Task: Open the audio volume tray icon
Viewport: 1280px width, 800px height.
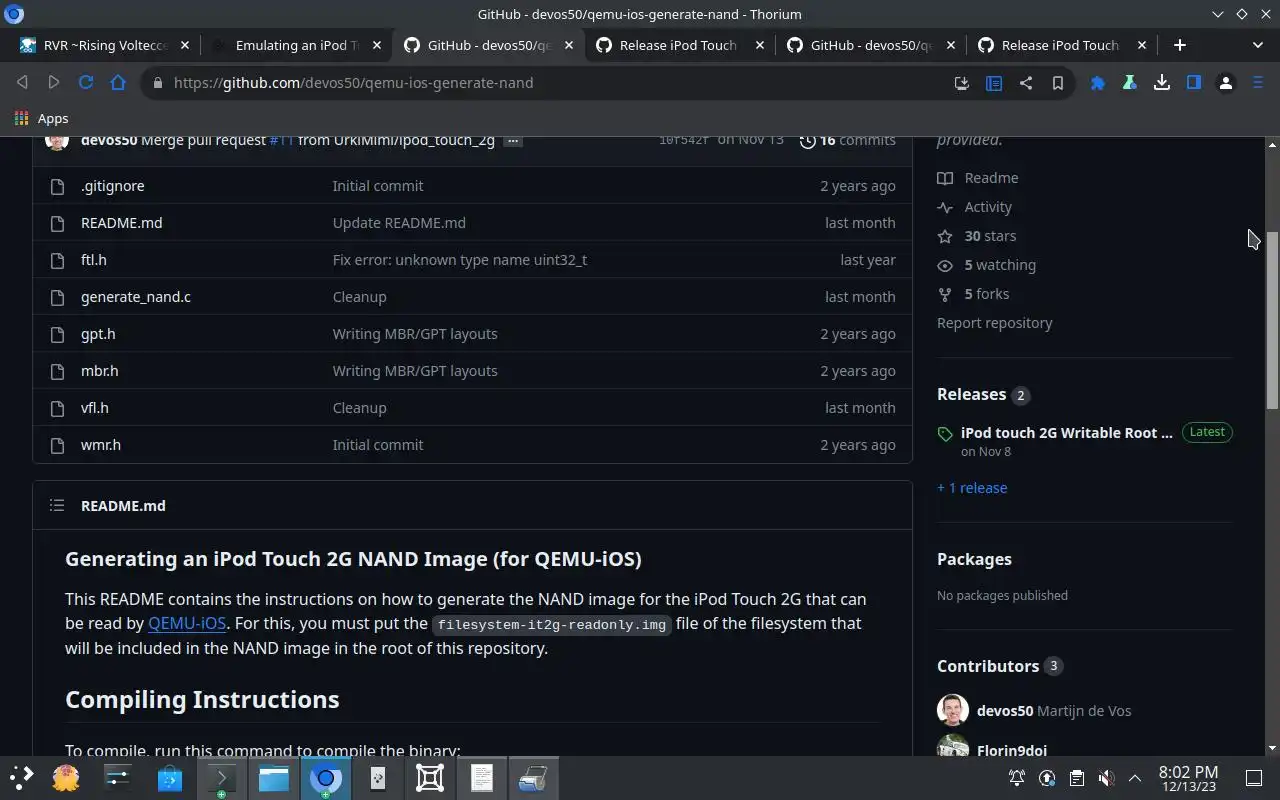Action: coord(1106,778)
